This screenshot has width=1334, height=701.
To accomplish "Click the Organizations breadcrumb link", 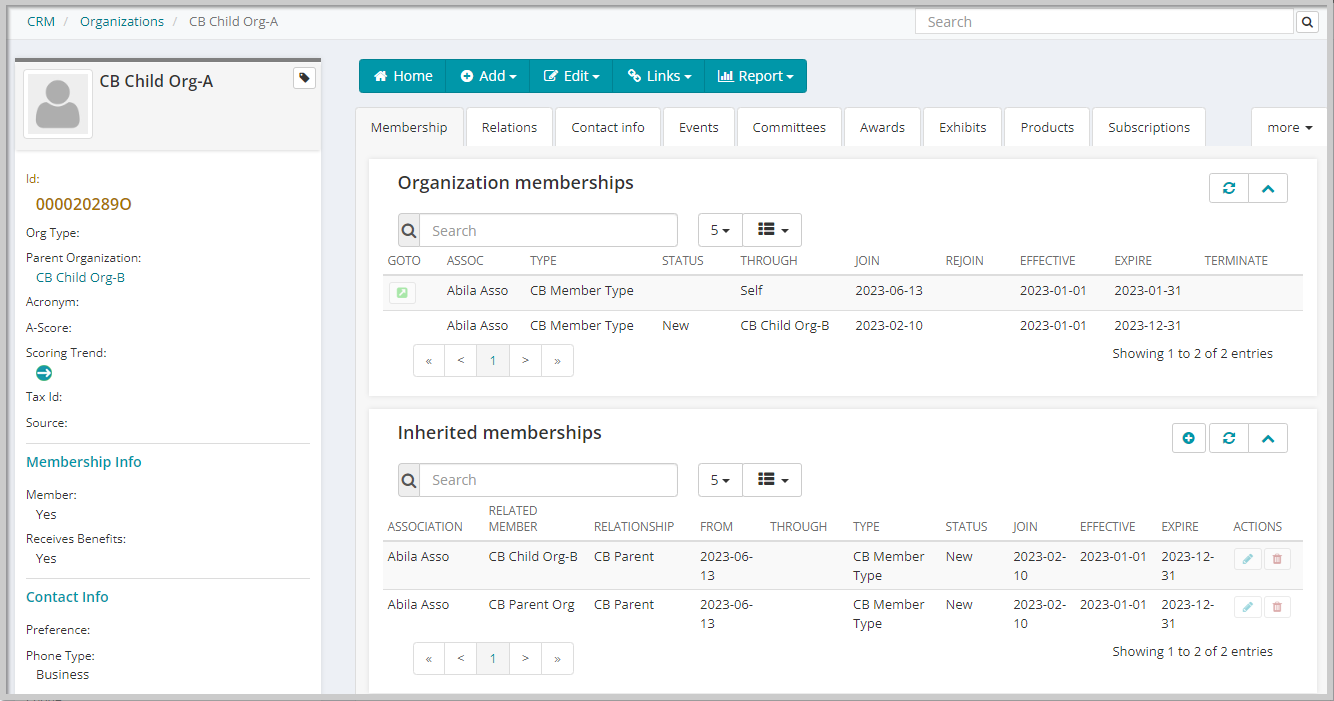I will click(122, 21).
